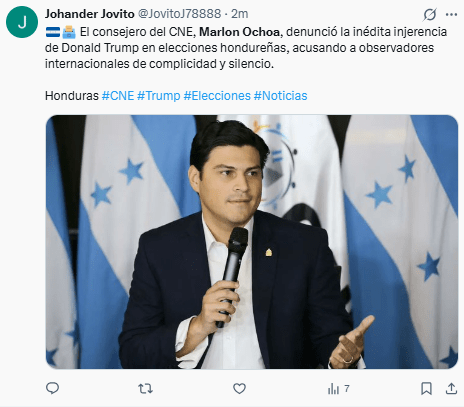This screenshot has width=464, height=407.
Task: Click the bold Marlon Ochoa text
Action: click(239, 32)
